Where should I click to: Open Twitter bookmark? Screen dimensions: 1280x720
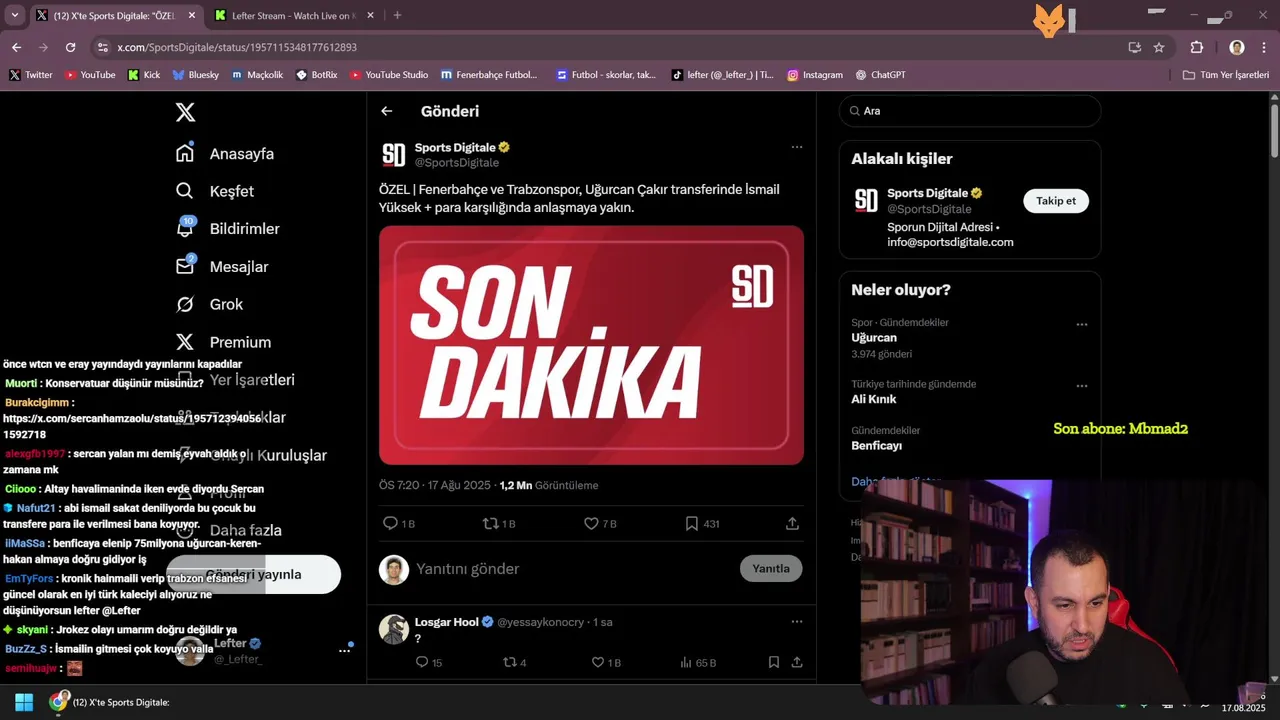[31, 75]
